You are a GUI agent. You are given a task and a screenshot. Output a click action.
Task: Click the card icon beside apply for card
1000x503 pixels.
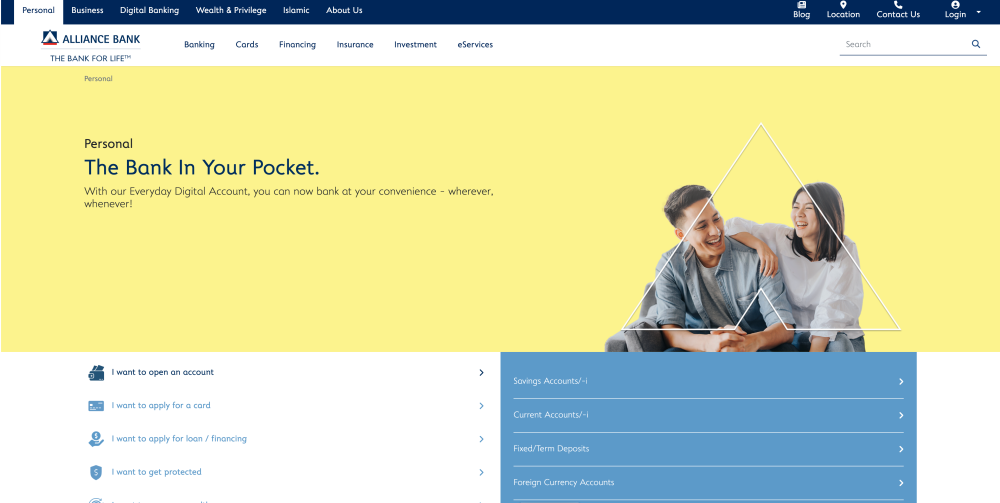point(96,406)
